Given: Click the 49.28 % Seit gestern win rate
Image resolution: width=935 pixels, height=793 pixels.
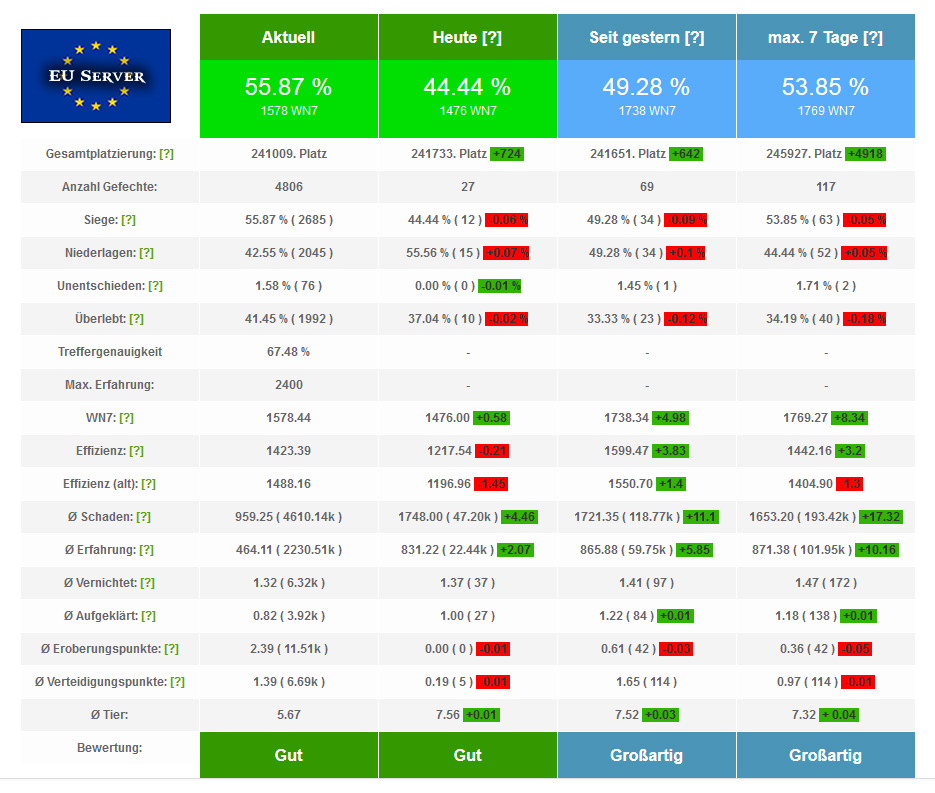Looking at the screenshot, I should pos(646,87).
